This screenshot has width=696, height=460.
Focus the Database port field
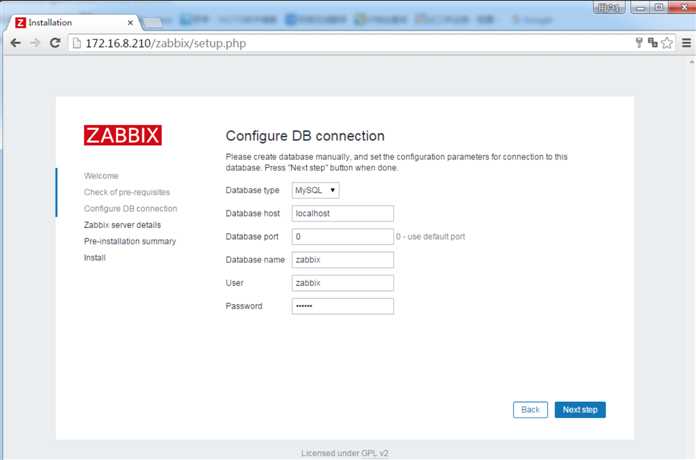pyautogui.click(x=343, y=237)
